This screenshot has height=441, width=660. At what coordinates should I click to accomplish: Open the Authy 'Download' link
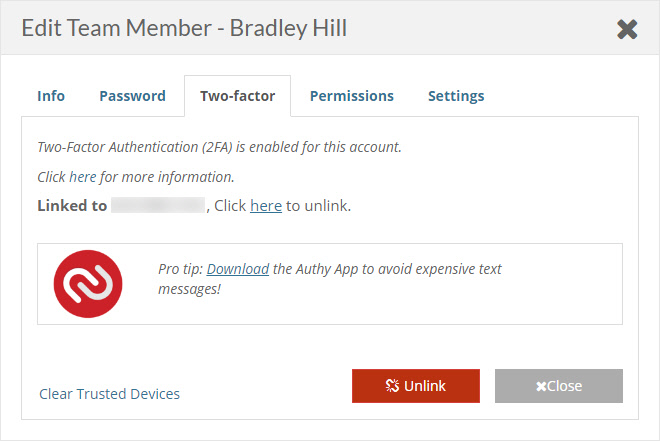(238, 269)
